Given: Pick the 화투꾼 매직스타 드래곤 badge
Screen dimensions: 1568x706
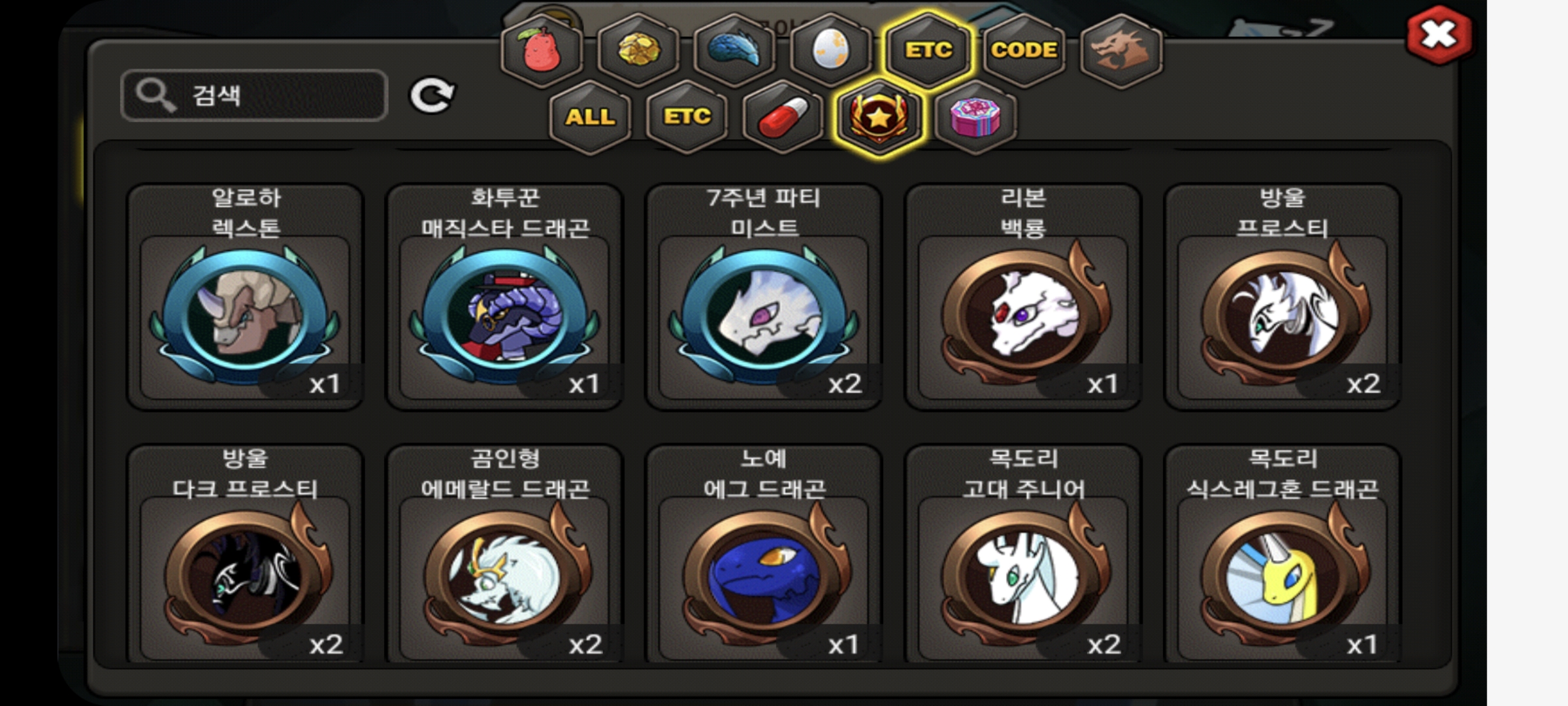Looking at the screenshot, I should click(504, 297).
